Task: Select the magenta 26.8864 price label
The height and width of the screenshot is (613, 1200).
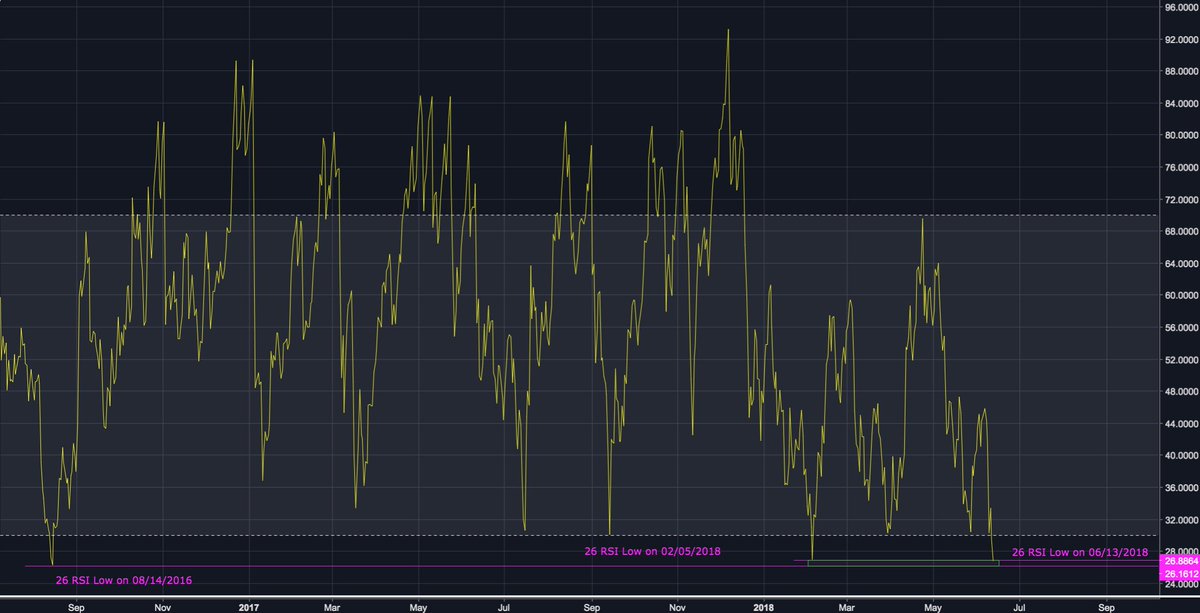Action: pos(1180,562)
